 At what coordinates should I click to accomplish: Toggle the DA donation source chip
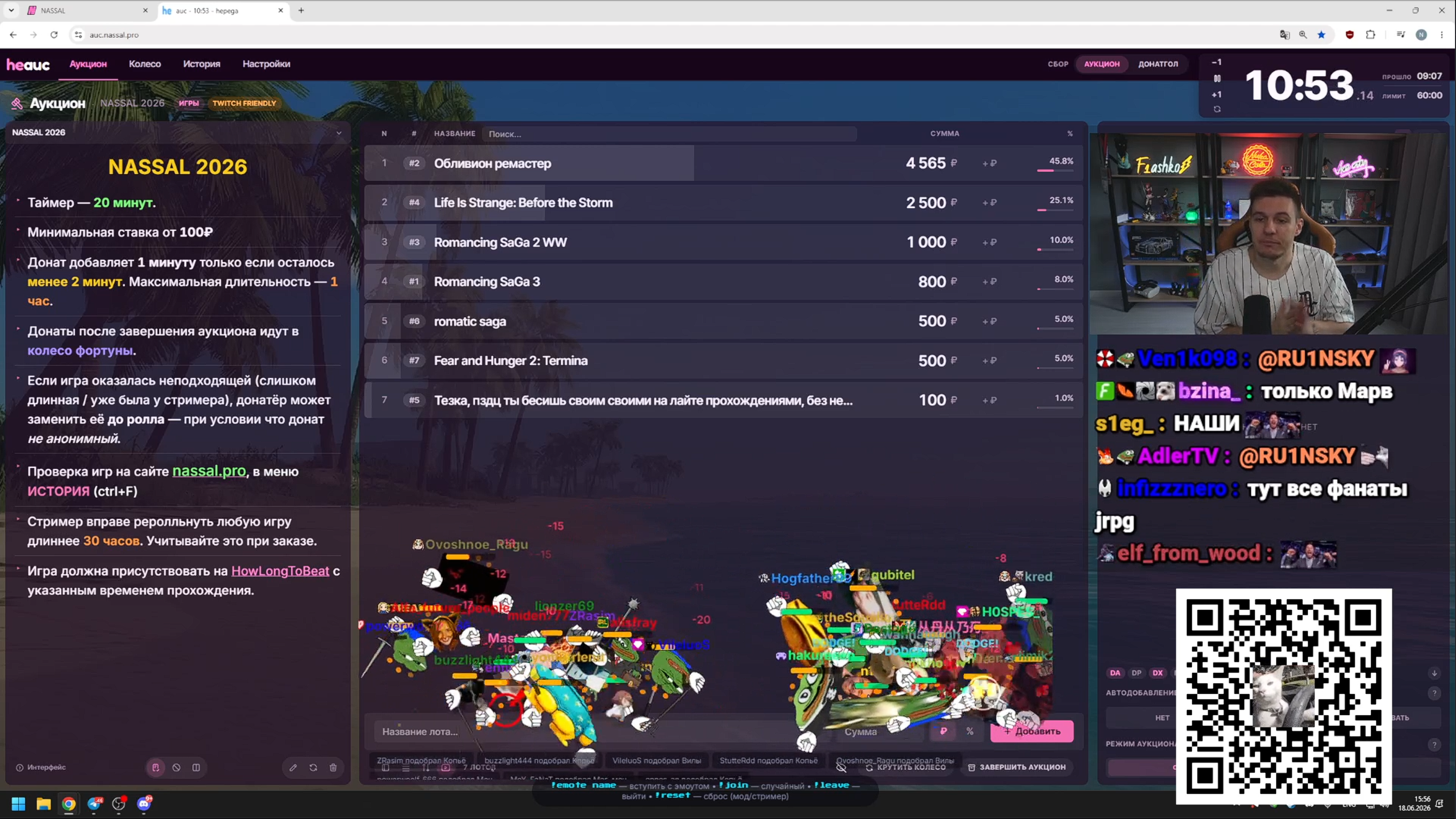pos(1115,673)
